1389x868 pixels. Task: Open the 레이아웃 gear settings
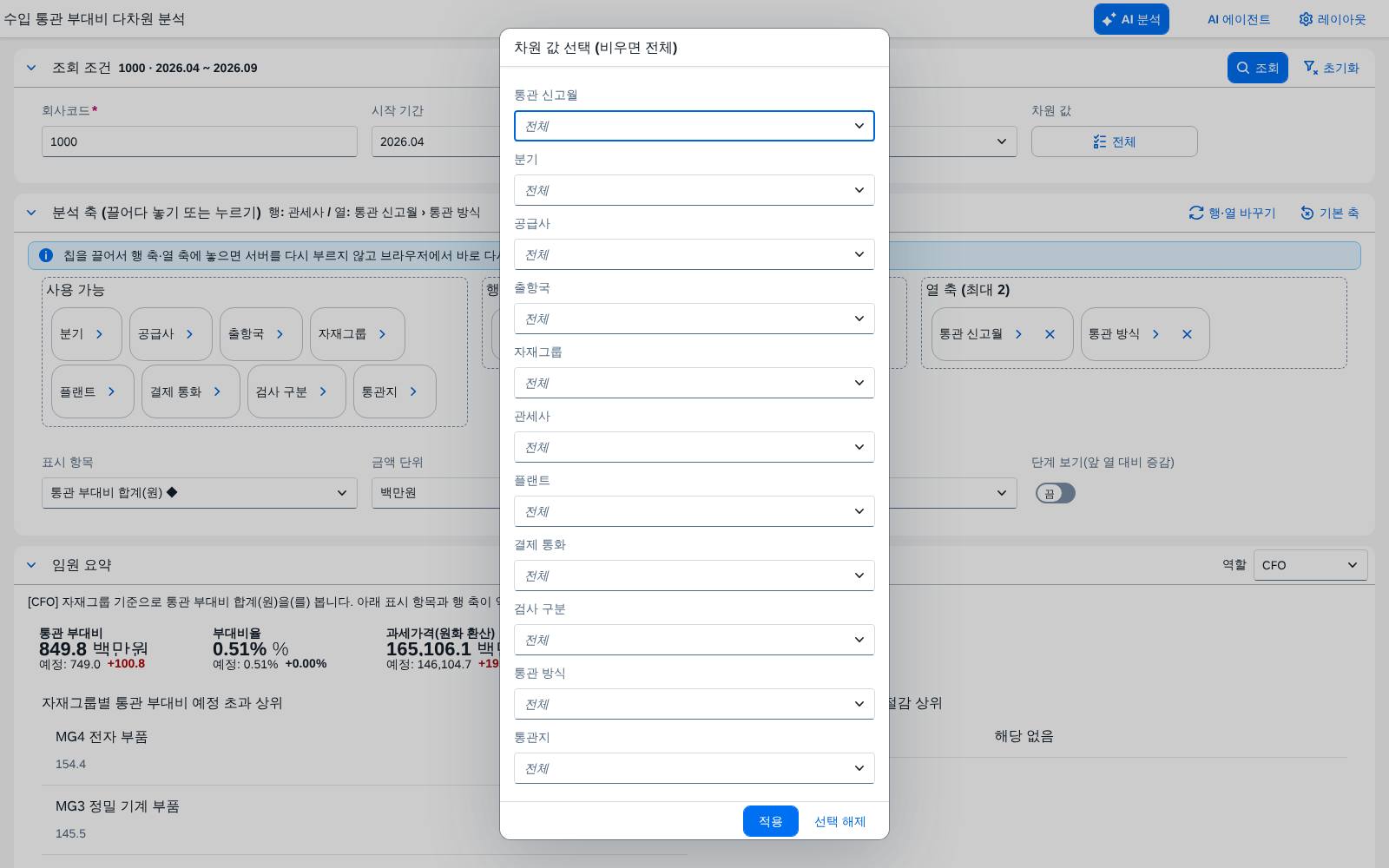[1332, 19]
